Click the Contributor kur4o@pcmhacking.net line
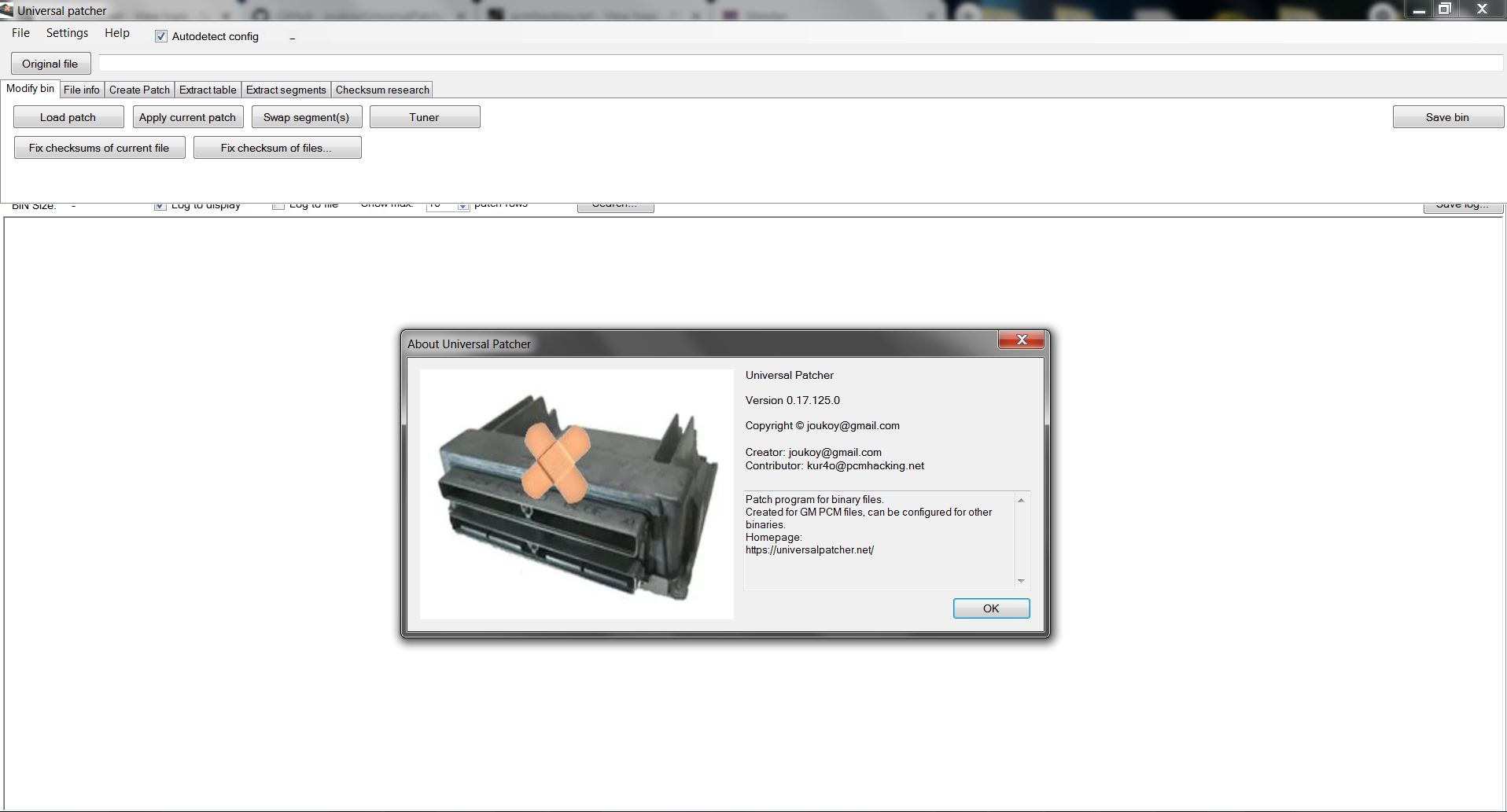This screenshot has width=1507, height=812. click(835, 465)
